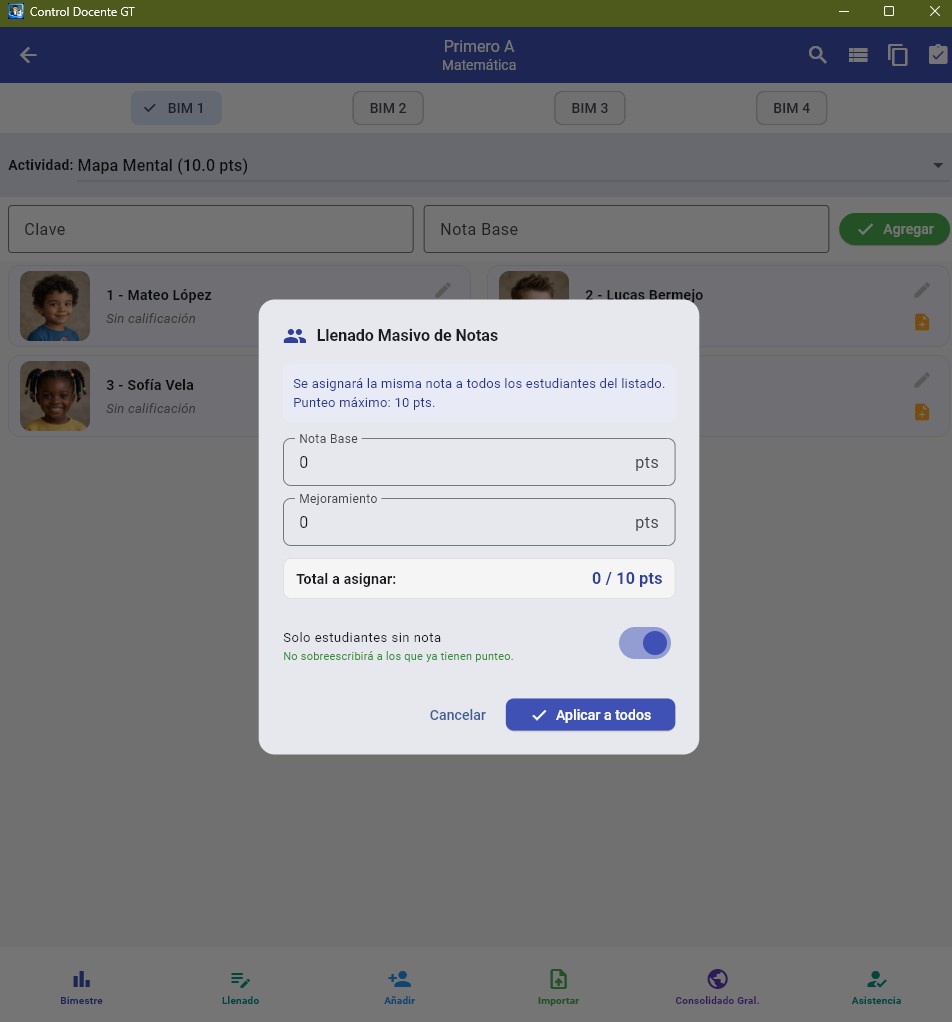Click Aplicar a todos button

(590, 715)
